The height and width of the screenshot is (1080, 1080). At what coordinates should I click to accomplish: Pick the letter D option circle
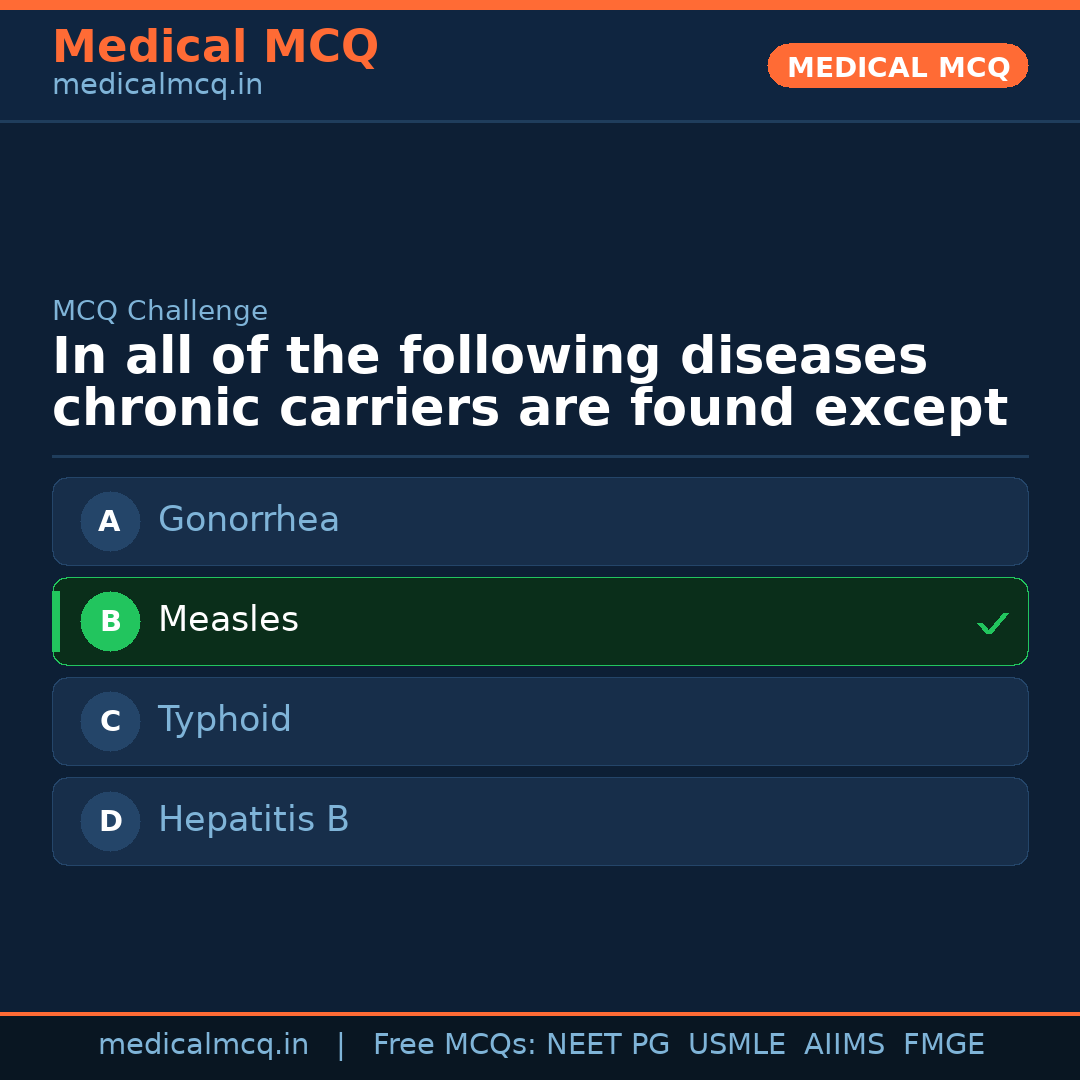(x=110, y=821)
